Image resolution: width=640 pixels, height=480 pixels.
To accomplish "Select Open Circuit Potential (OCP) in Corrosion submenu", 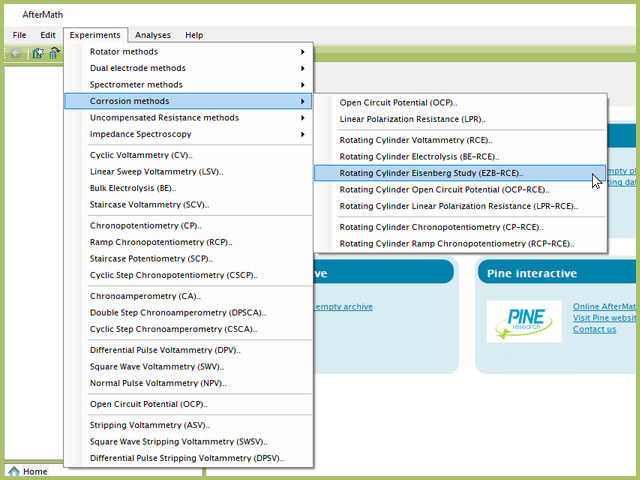I will (460, 103).
